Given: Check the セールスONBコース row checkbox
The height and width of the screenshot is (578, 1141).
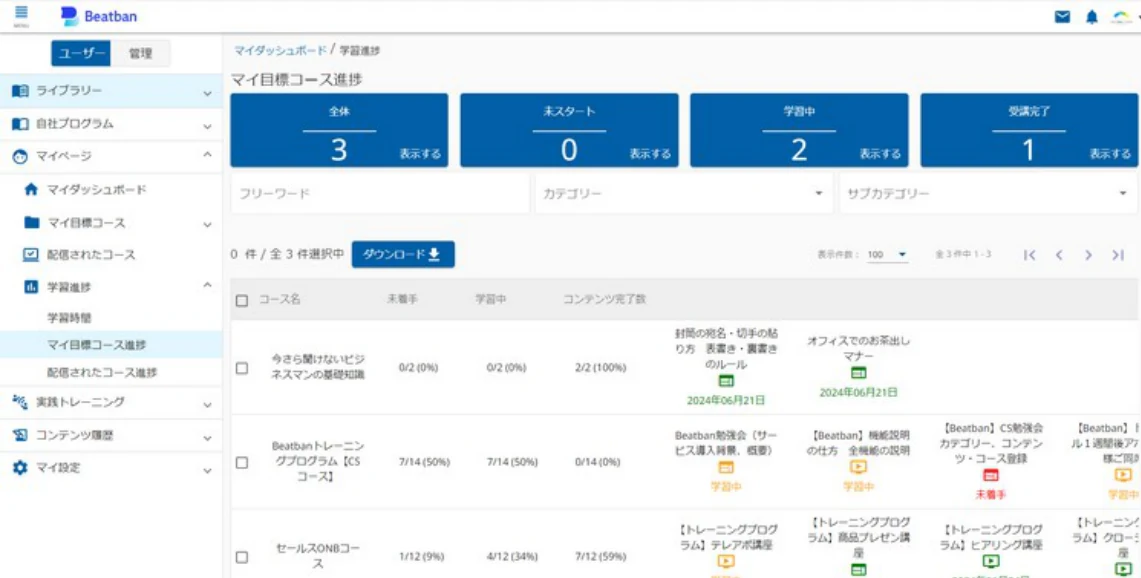Looking at the screenshot, I should click(x=242, y=557).
